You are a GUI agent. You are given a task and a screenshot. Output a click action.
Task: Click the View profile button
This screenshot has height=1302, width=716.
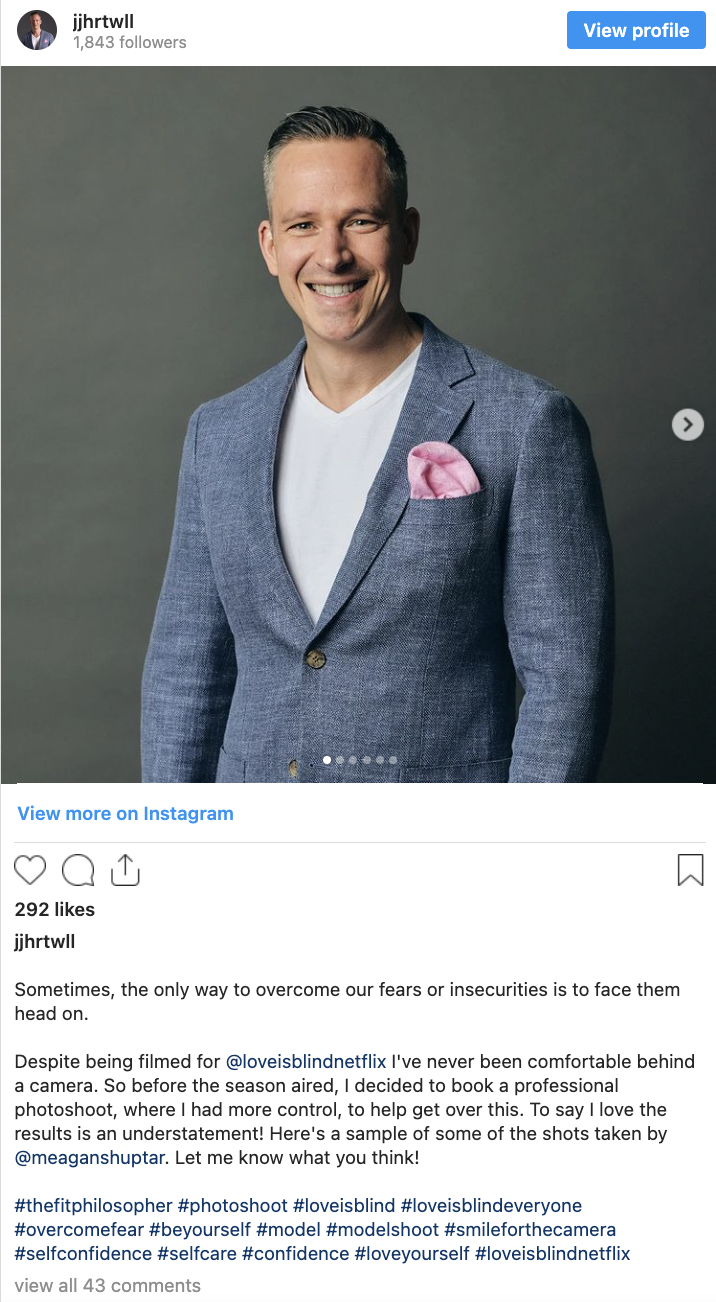pyautogui.click(x=636, y=30)
